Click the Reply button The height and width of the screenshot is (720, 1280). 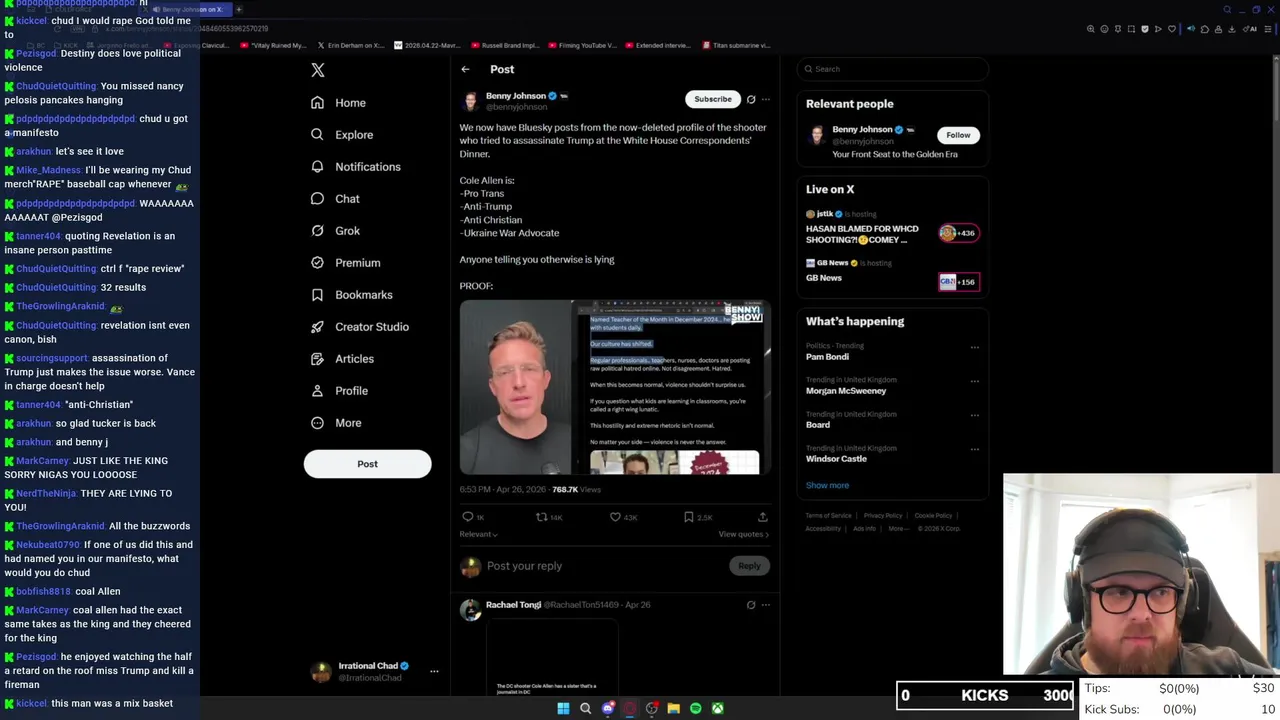point(749,566)
